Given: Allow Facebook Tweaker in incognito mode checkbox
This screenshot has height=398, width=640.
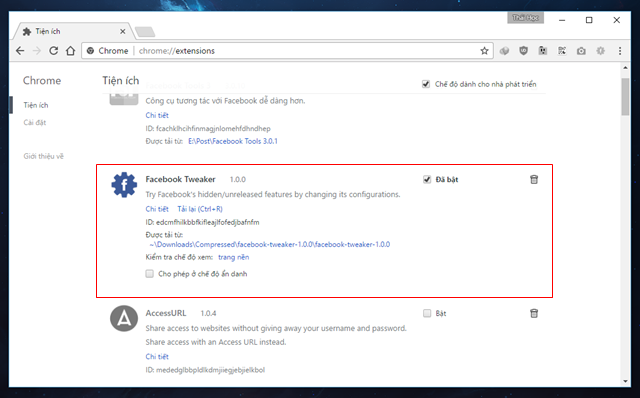Looking at the screenshot, I should click(150, 273).
